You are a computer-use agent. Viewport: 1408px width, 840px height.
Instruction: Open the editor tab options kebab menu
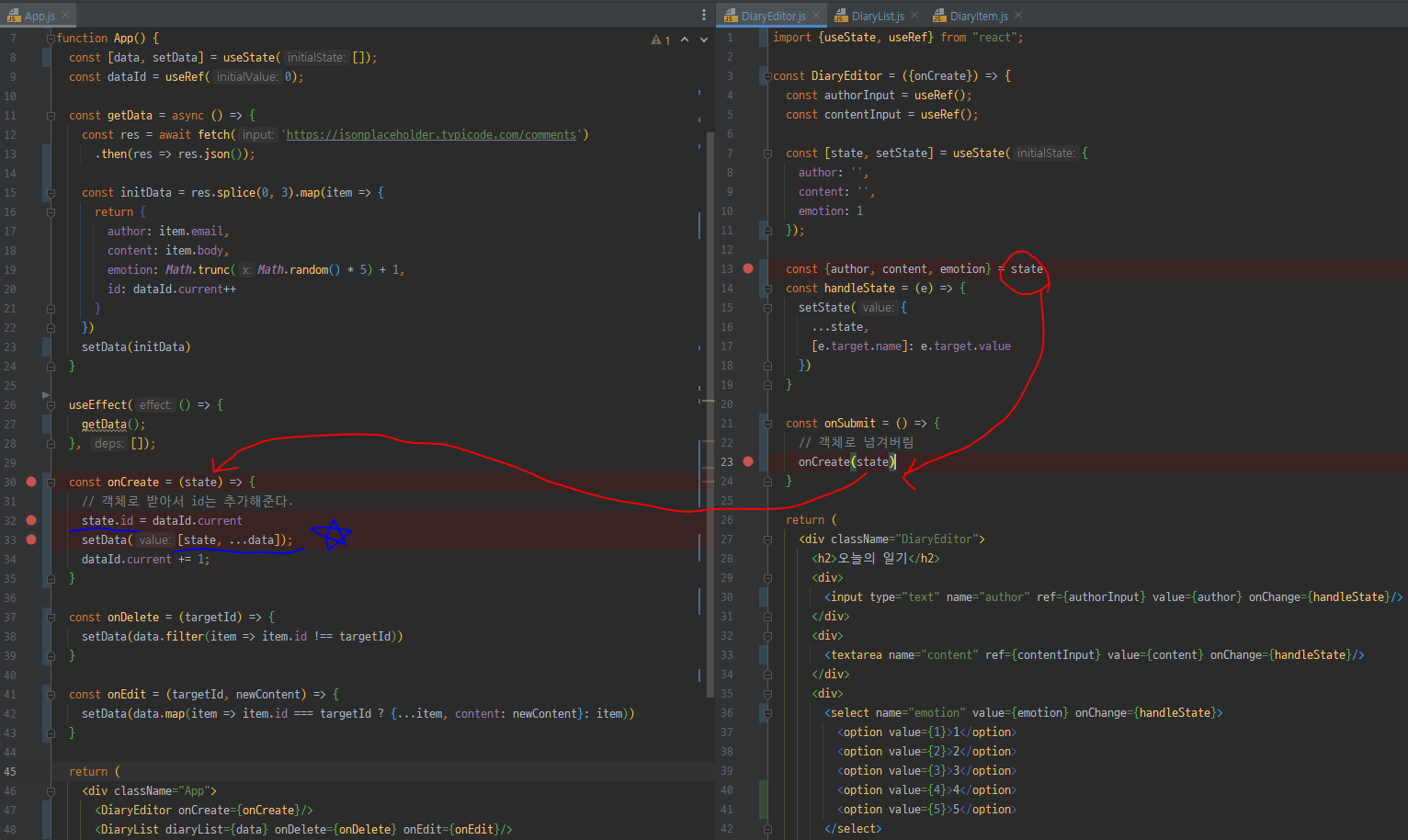point(704,16)
